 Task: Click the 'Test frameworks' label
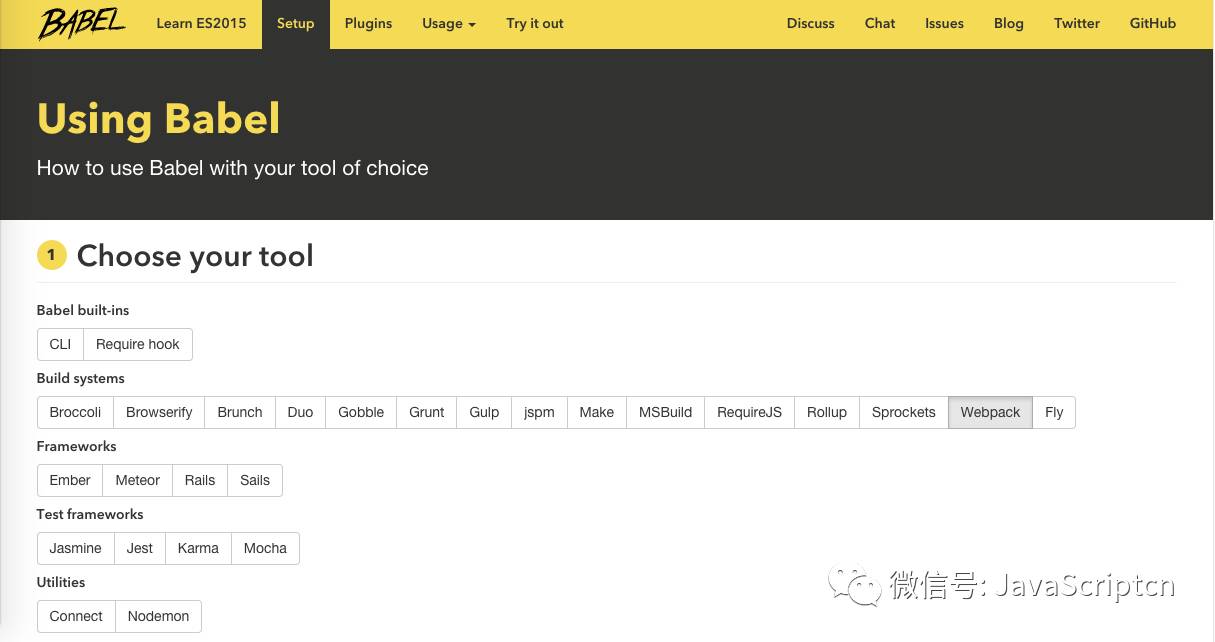pyautogui.click(x=90, y=514)
